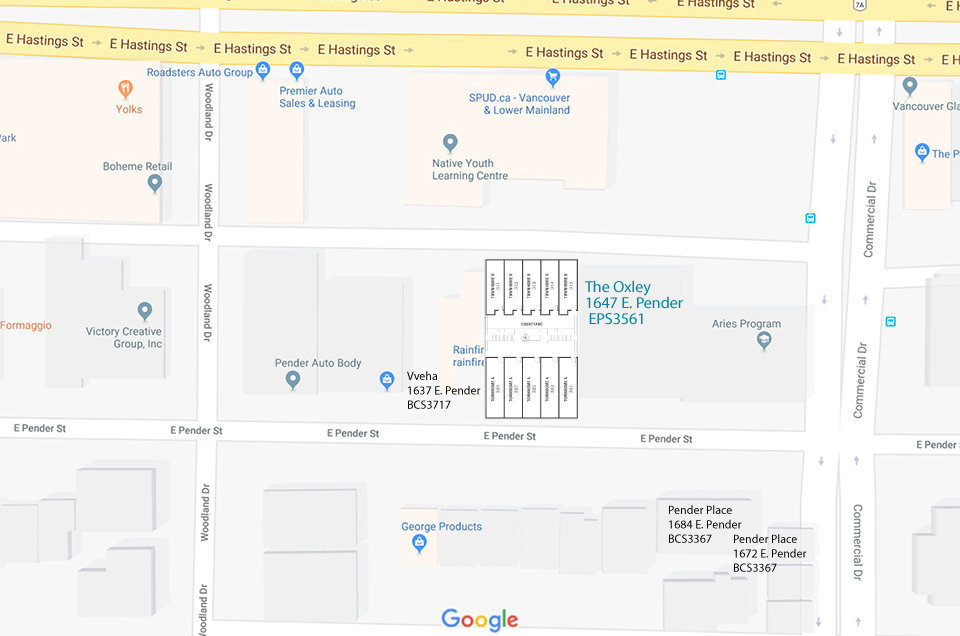
Task: Click the Google logo
Action: [x=480, y=619]
